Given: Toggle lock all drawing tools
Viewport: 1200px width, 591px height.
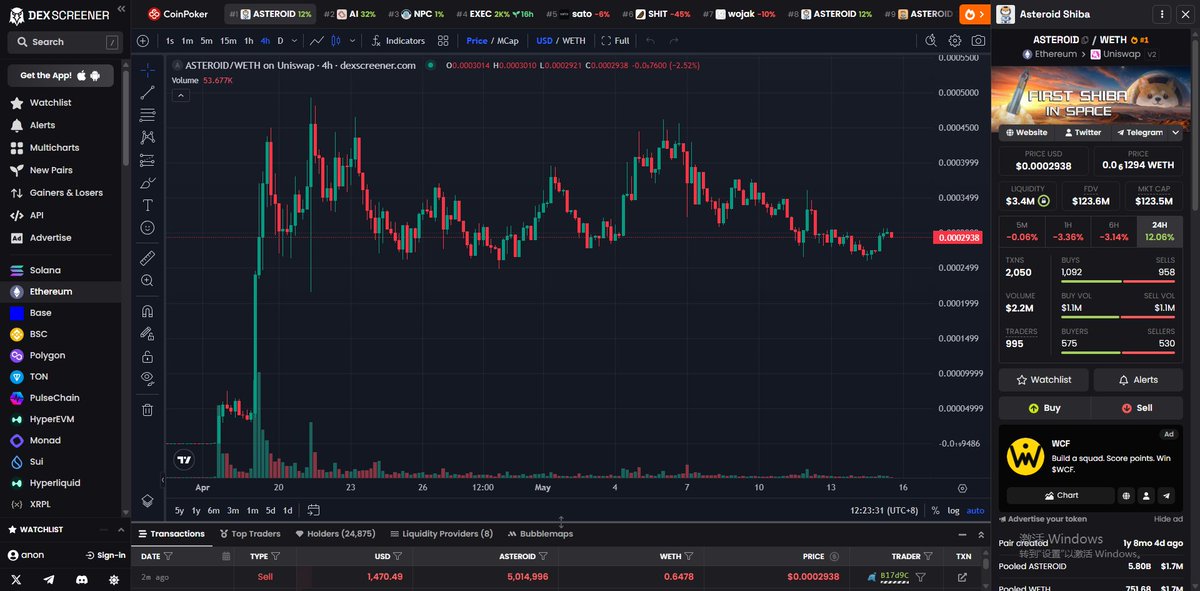Looking at the screenshot, I should 147,356.
